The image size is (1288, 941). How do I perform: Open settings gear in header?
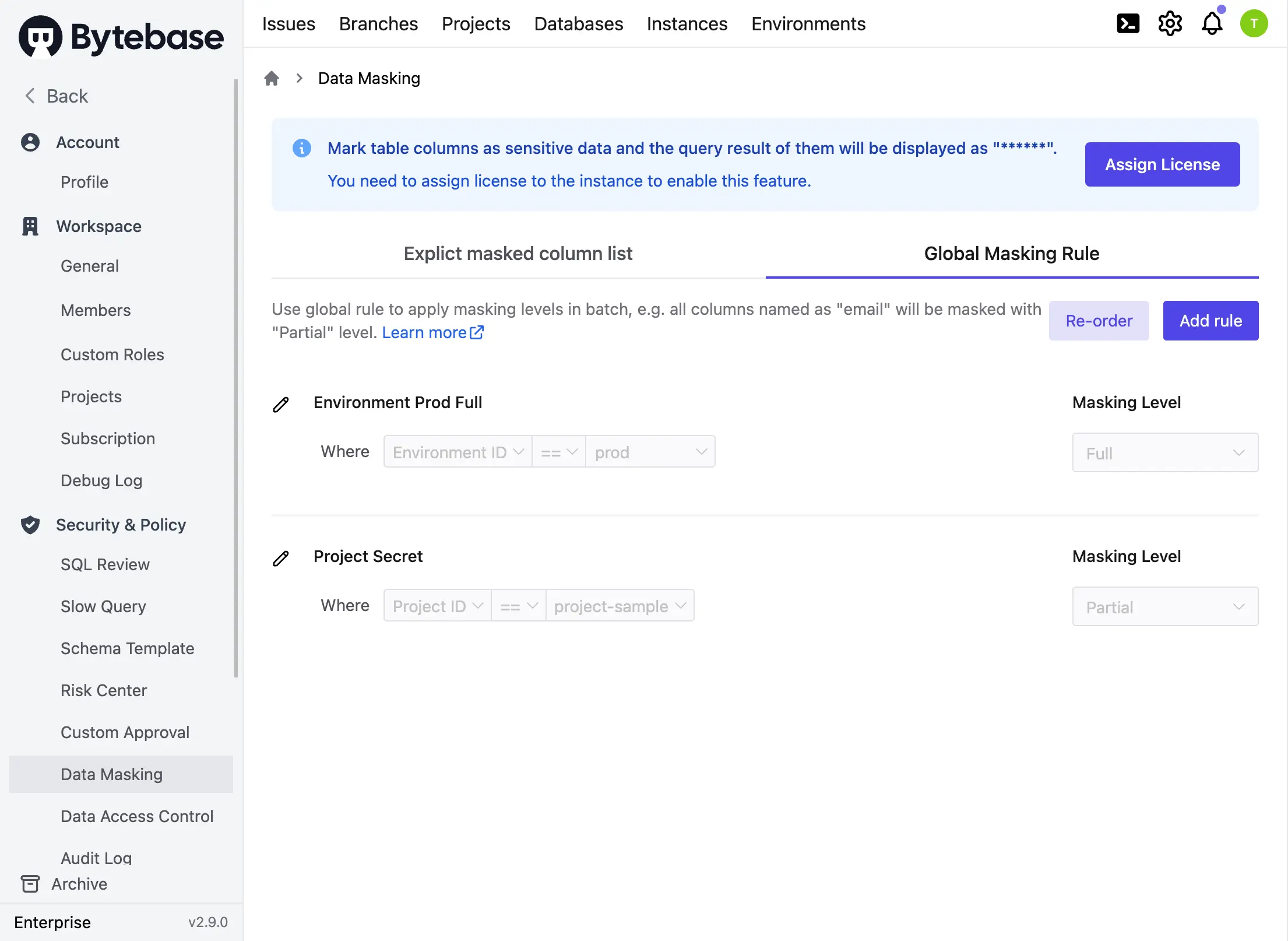click(1170, 24)
